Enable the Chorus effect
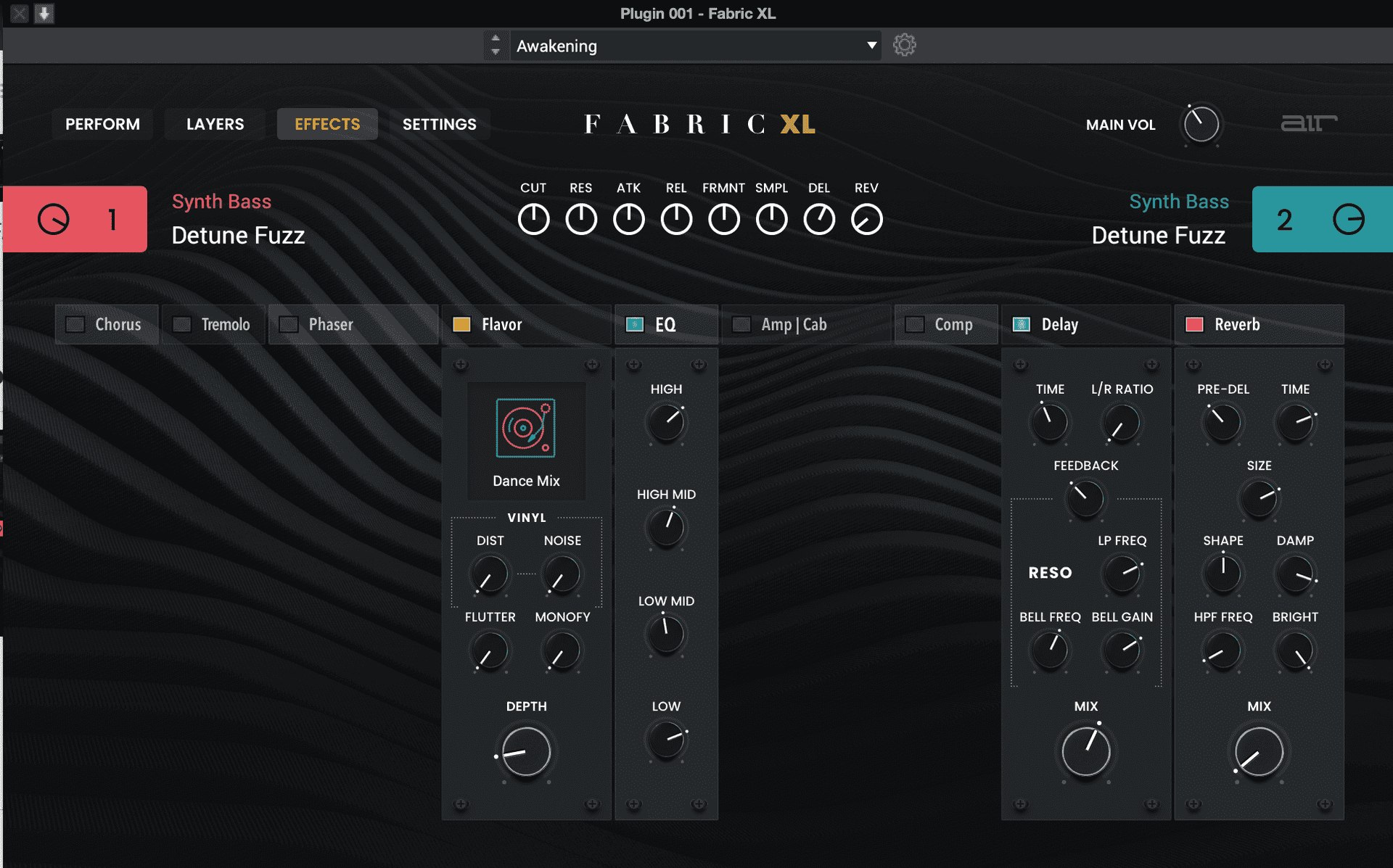The image size is (1393, 868). click(75, 324)
